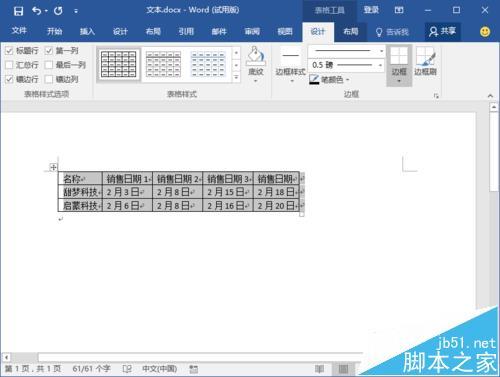500x377 pixels.
Task: Click the 2月6日 cell
Action: 127,205
